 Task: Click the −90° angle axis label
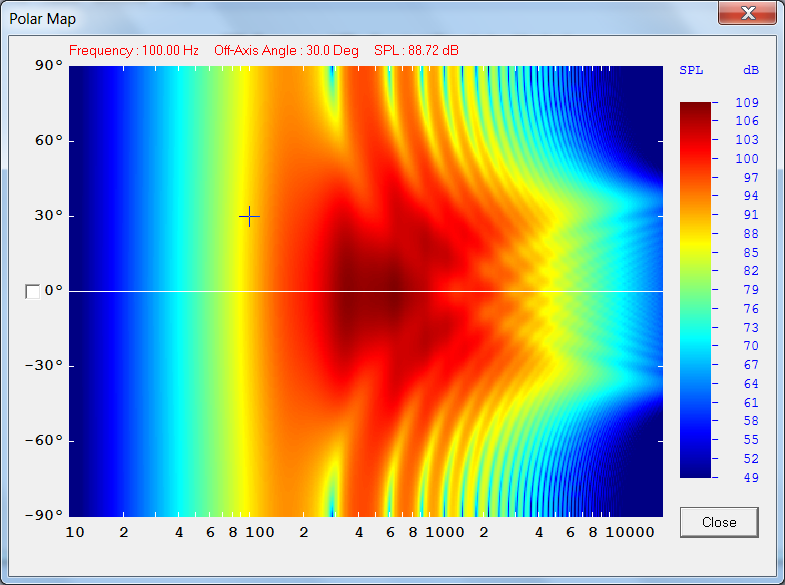point(44,515)
